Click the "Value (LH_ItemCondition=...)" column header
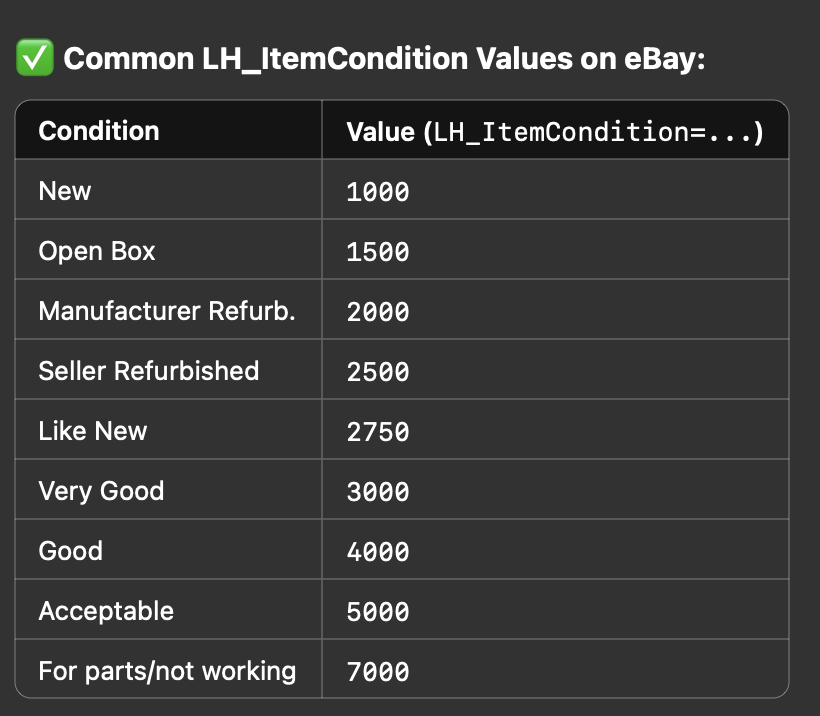Image resolution: width=820 pixels, height=716 pixels. point(554,132)
